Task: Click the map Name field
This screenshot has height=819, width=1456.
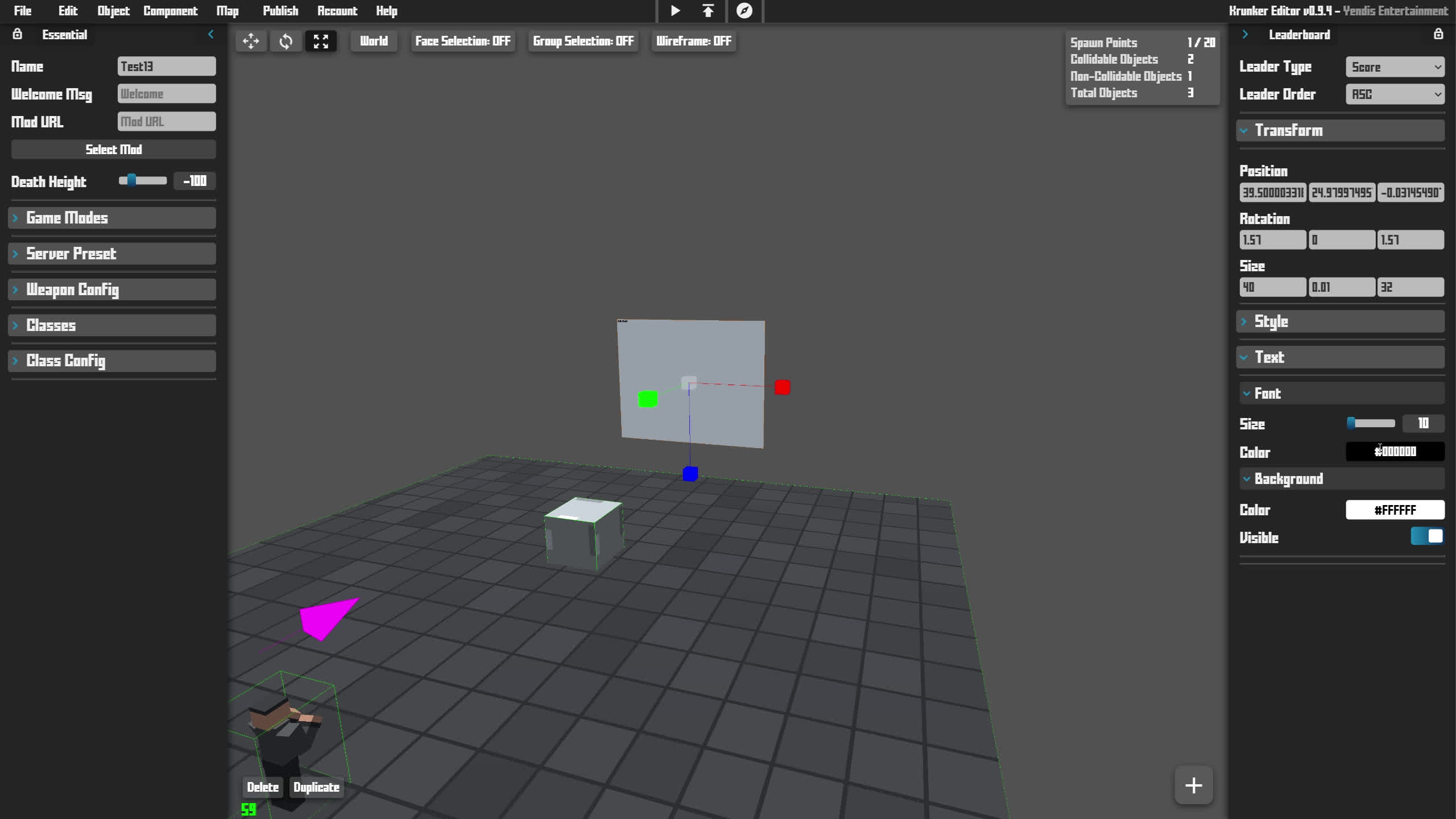Action: tap(167, 67)
